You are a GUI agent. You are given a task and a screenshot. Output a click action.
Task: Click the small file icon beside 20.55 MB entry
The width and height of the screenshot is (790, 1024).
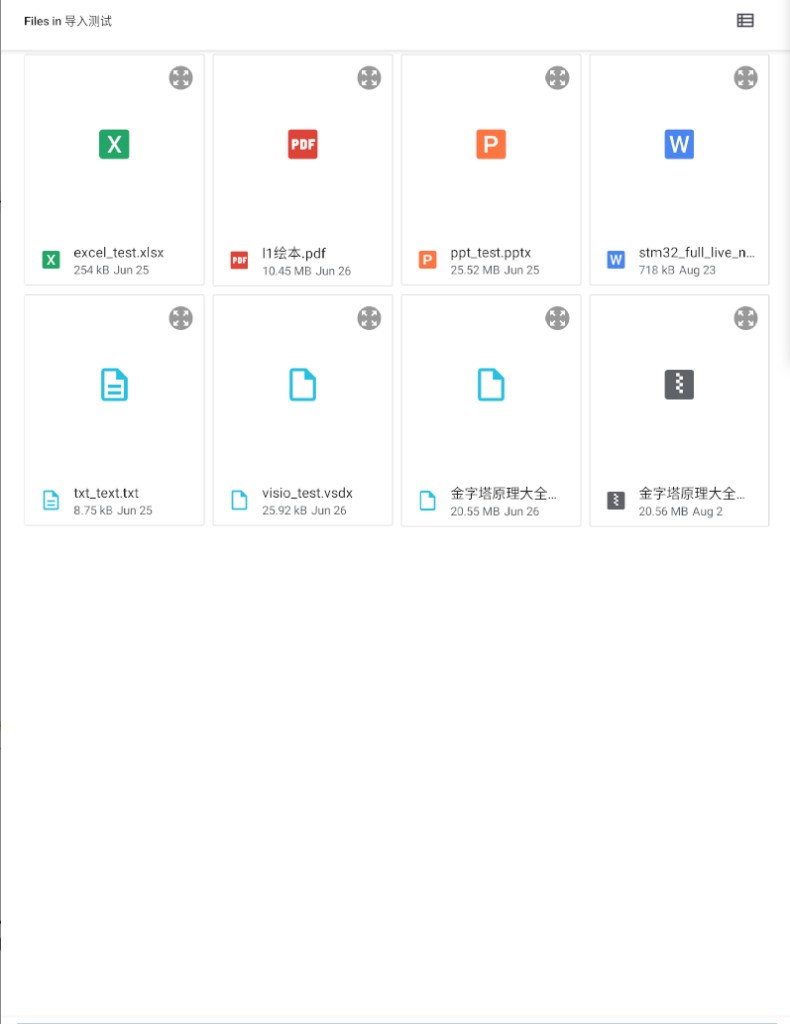(x=428, y=500)
